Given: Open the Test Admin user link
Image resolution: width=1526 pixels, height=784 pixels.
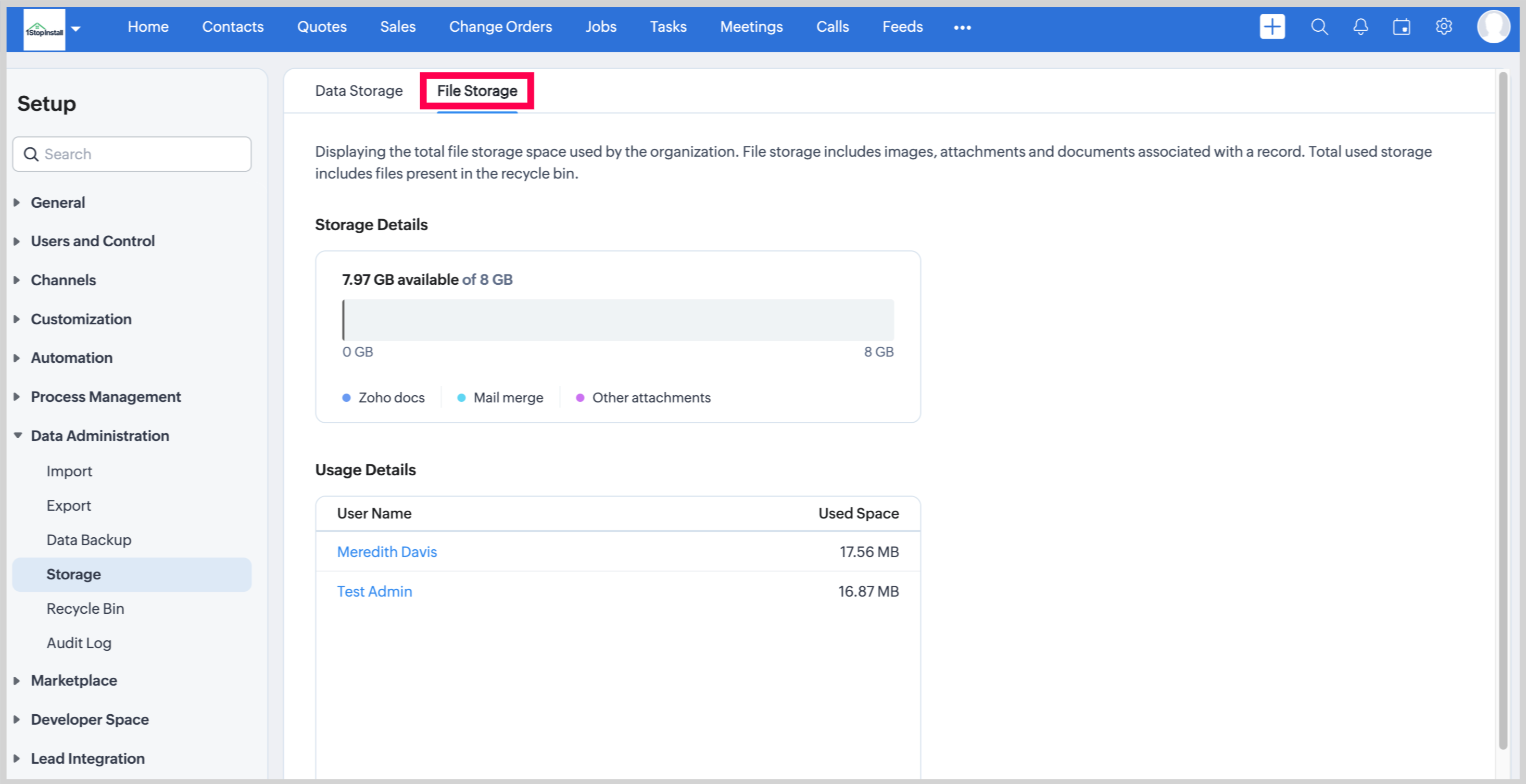Looking at the screenshot, I should pyautogui.click(x=374, y=591).
